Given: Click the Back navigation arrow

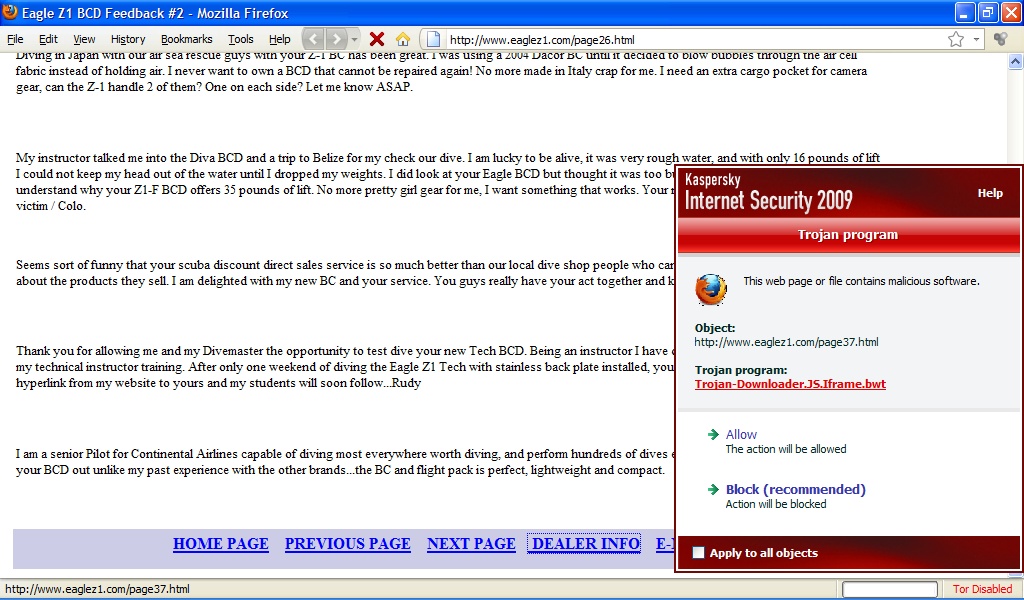Looking at the screenshot, I should [314, 39].
